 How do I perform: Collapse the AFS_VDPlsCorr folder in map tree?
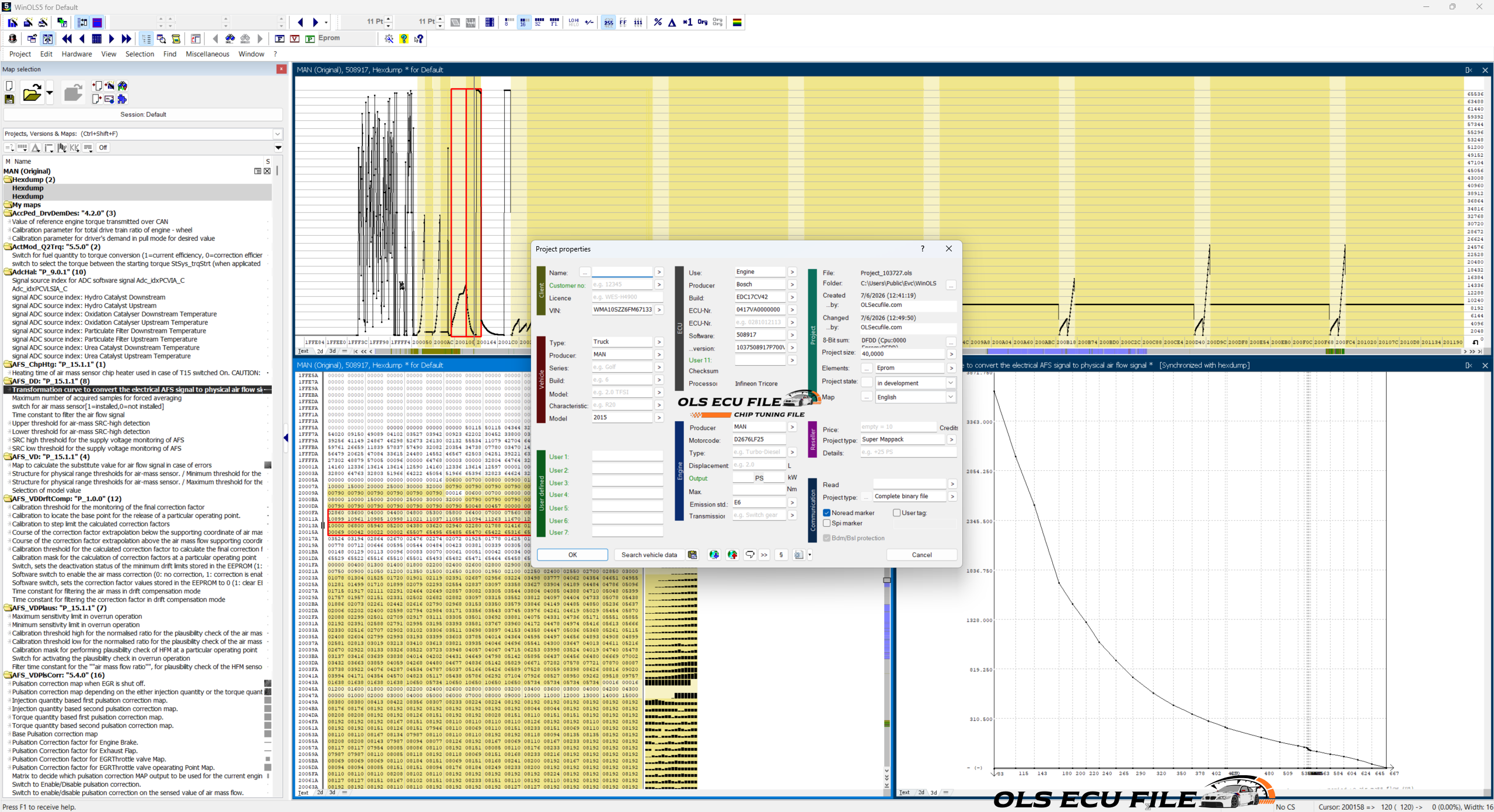tap(8, 675)
